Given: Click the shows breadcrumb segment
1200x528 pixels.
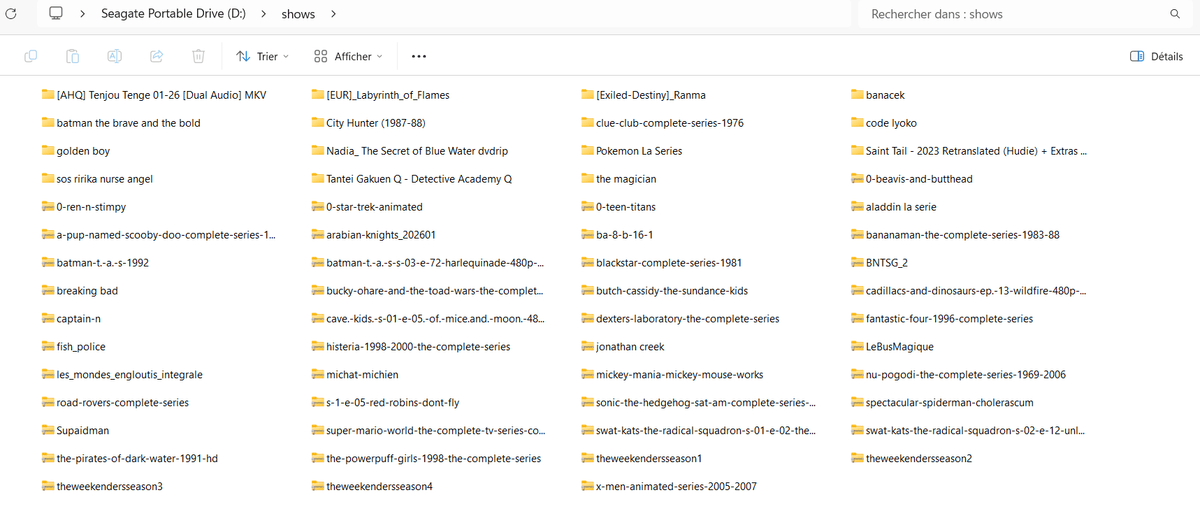Looking at the screenshot, I should click(298, 14).
